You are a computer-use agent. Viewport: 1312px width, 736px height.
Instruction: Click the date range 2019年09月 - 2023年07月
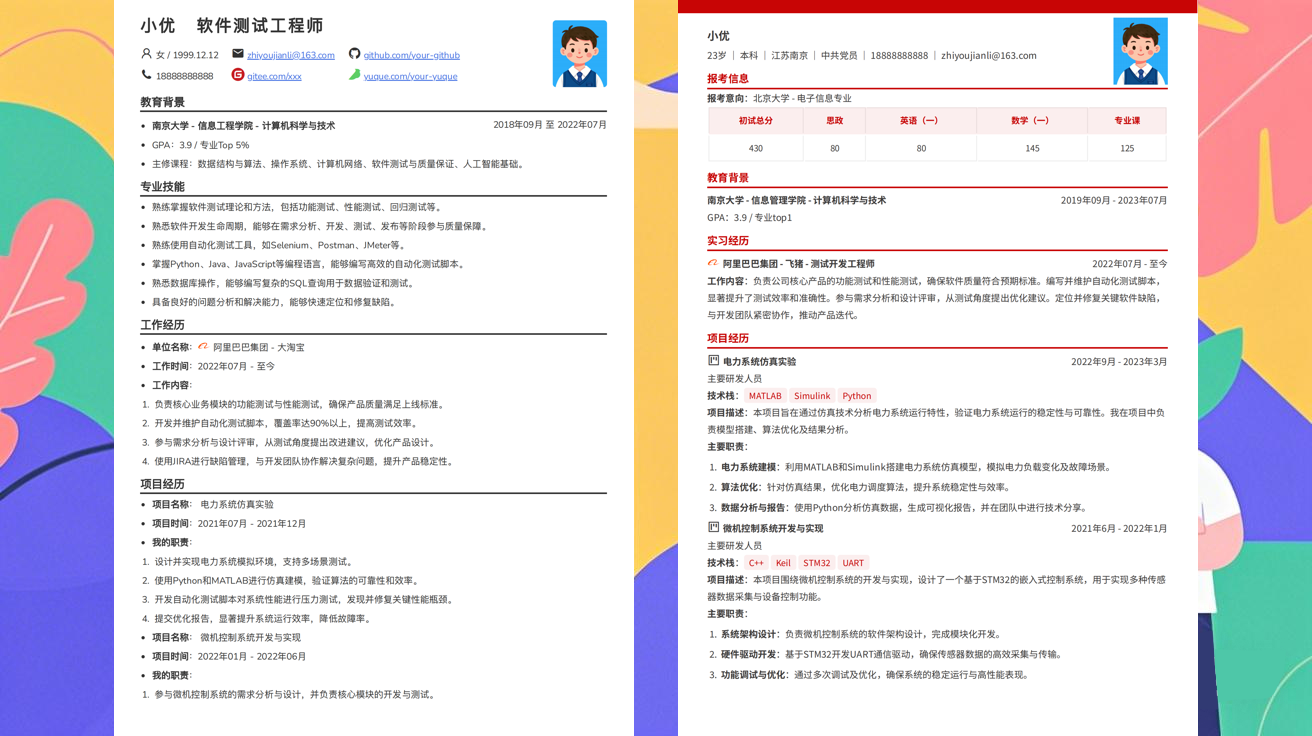tap(1114, 200)
